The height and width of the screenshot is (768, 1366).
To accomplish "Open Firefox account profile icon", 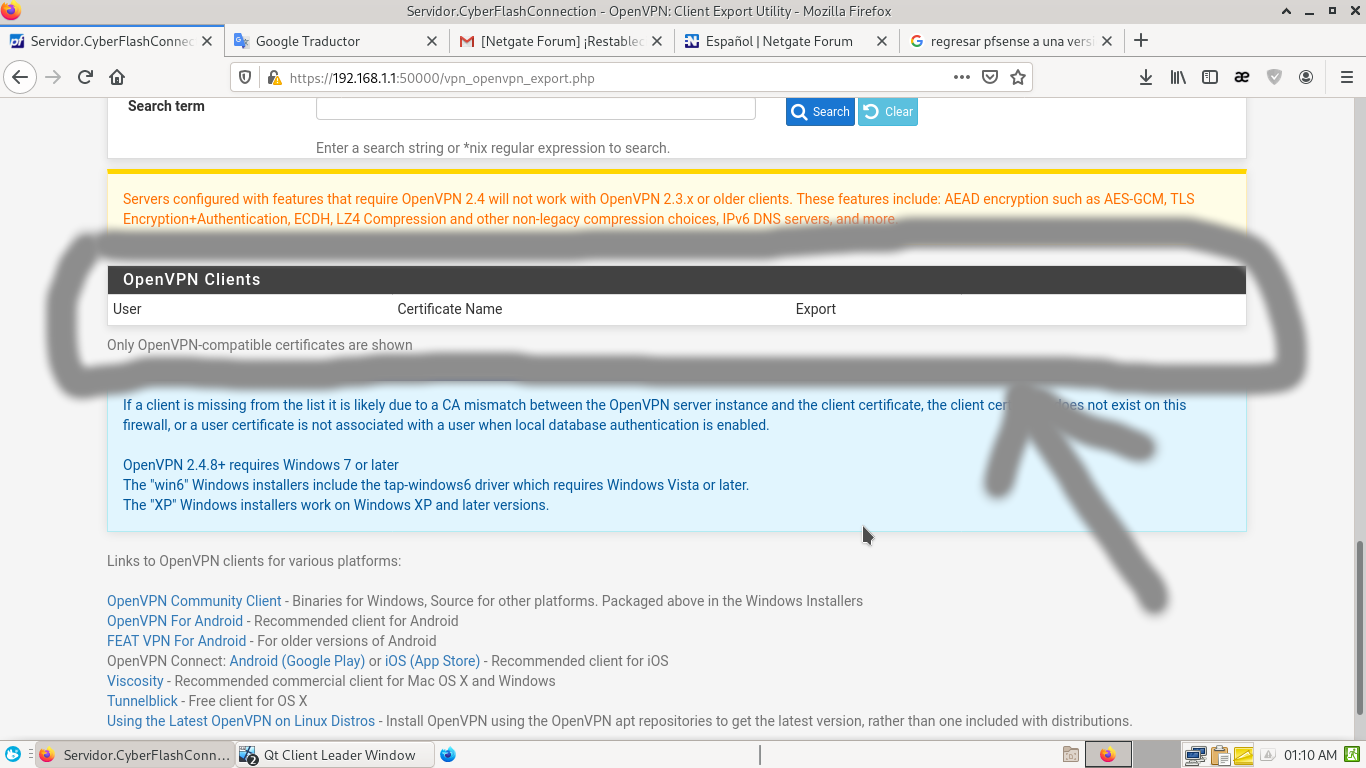I will (1306, 77).
